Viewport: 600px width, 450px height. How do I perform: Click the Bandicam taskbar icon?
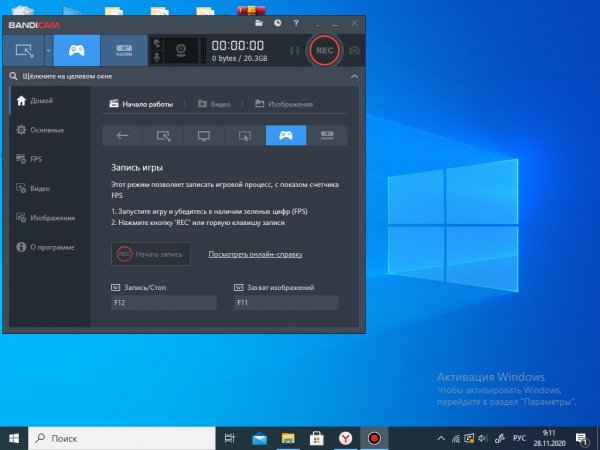[x=374, y=438]
